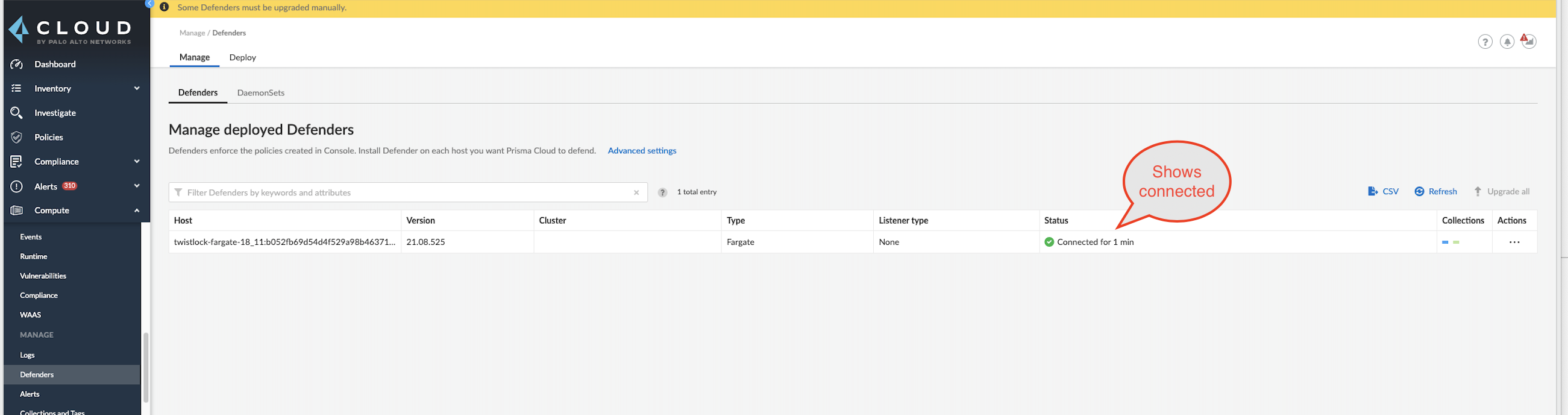Collapse the Compute menu chevron

[x=137, y=211]
